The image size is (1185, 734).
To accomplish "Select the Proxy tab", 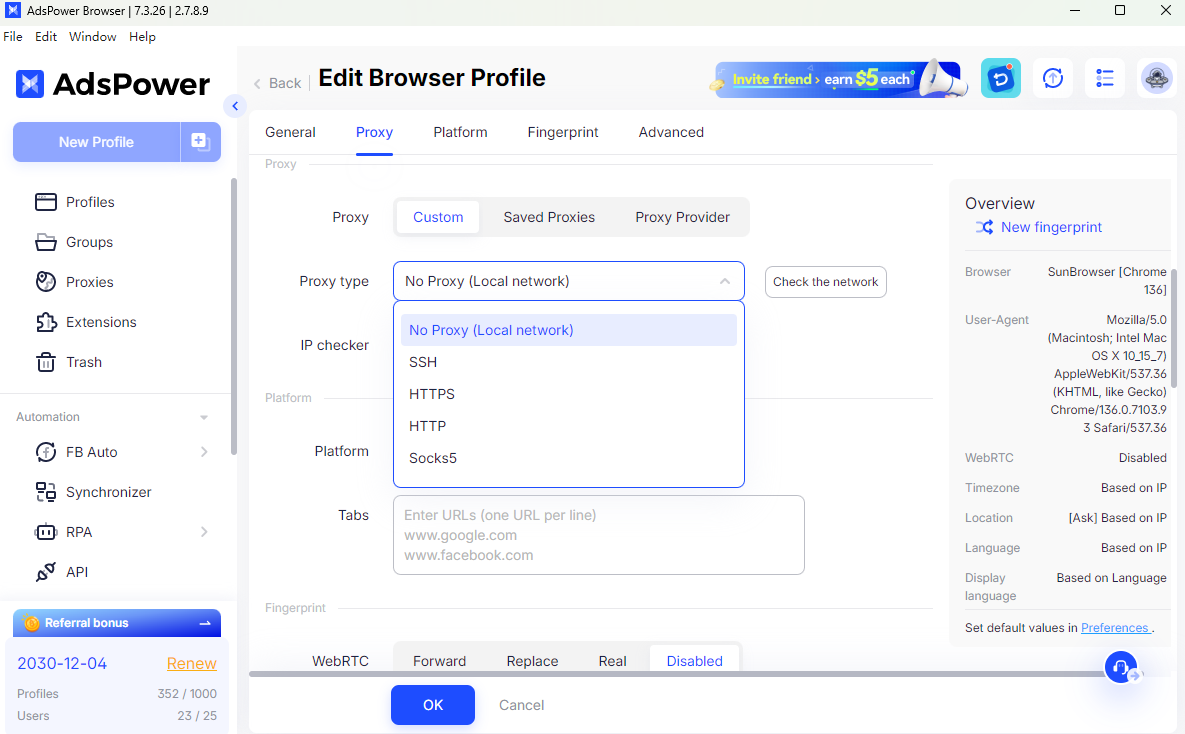I will (374, 132).
